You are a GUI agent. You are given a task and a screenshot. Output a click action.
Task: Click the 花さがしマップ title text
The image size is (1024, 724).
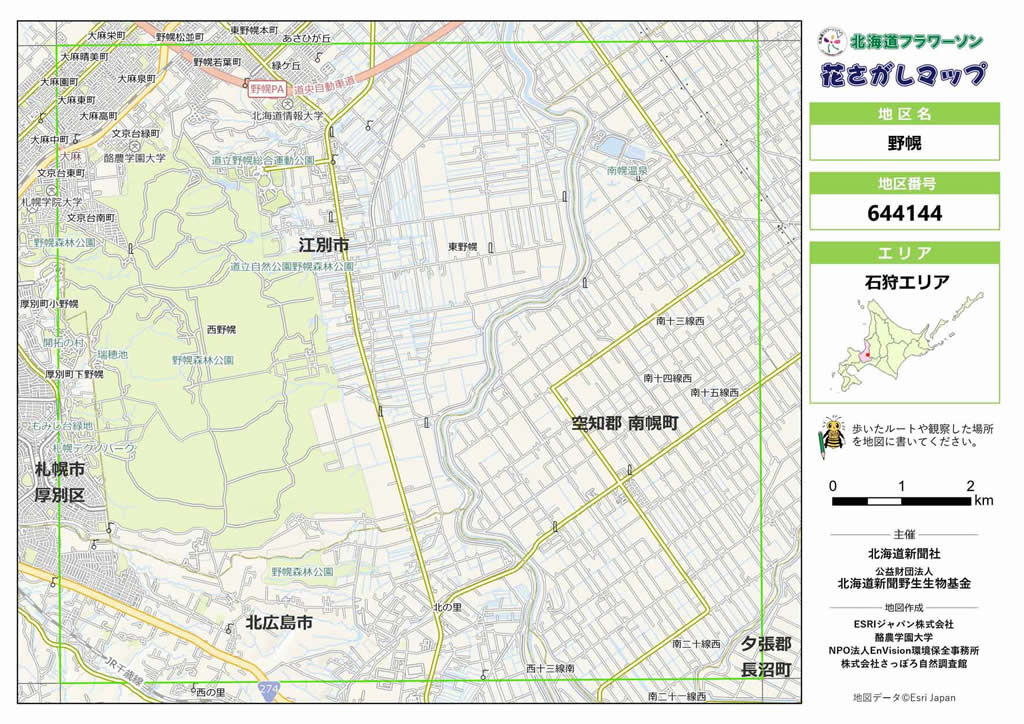903,75
